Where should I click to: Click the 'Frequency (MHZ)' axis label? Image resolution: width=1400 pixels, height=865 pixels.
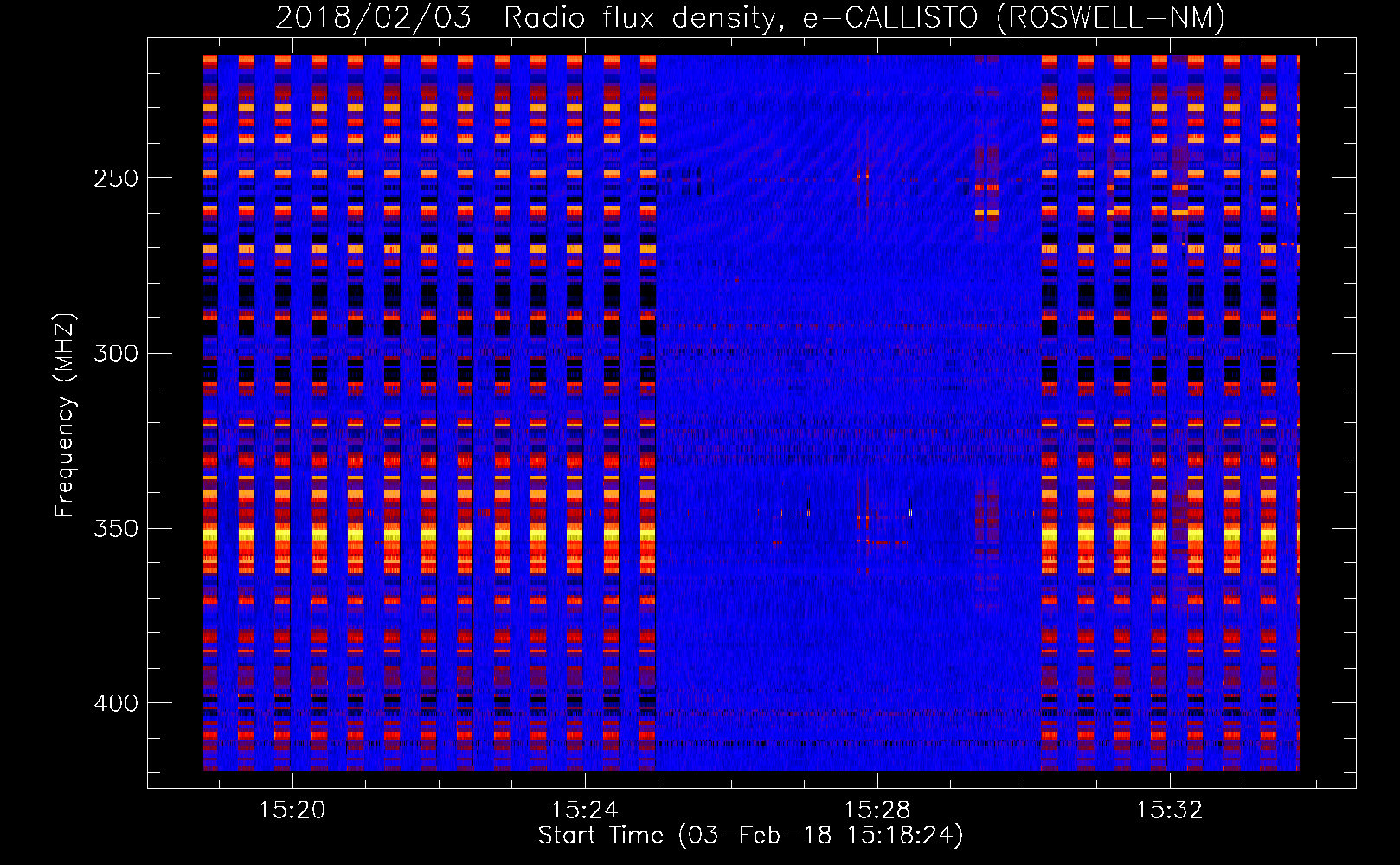65,415
